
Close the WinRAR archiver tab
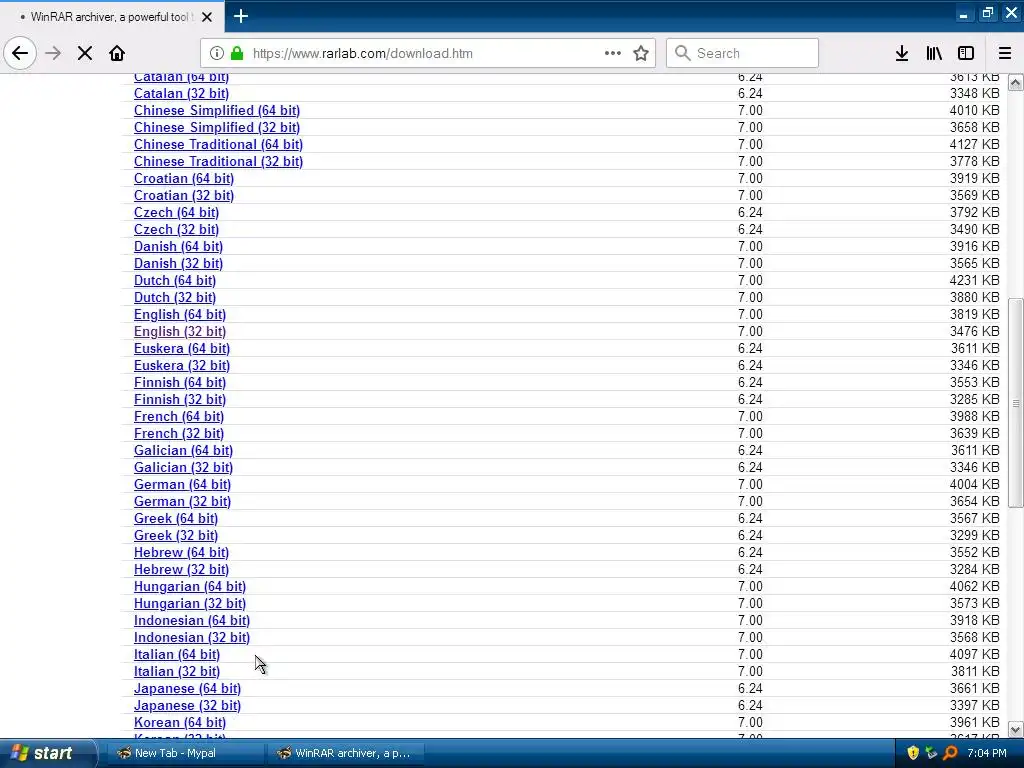tap(207, 17)
